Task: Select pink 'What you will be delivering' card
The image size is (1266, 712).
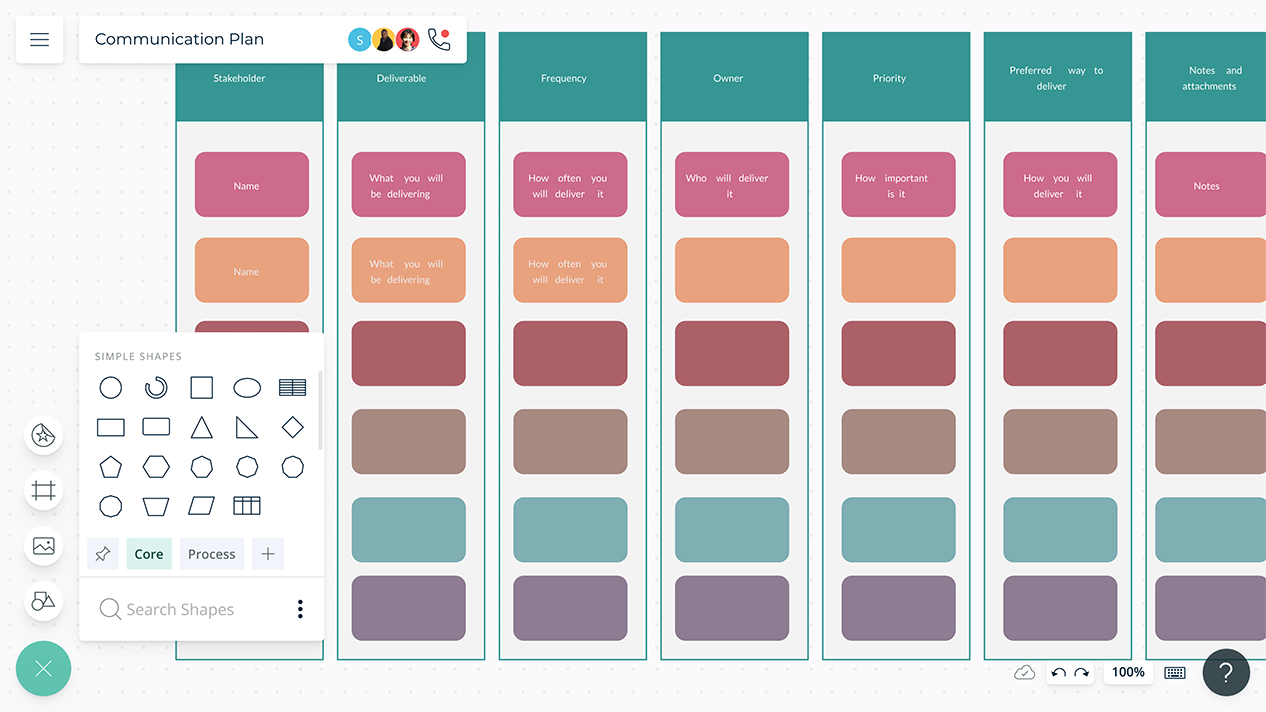Action: (x=408, y=185)
